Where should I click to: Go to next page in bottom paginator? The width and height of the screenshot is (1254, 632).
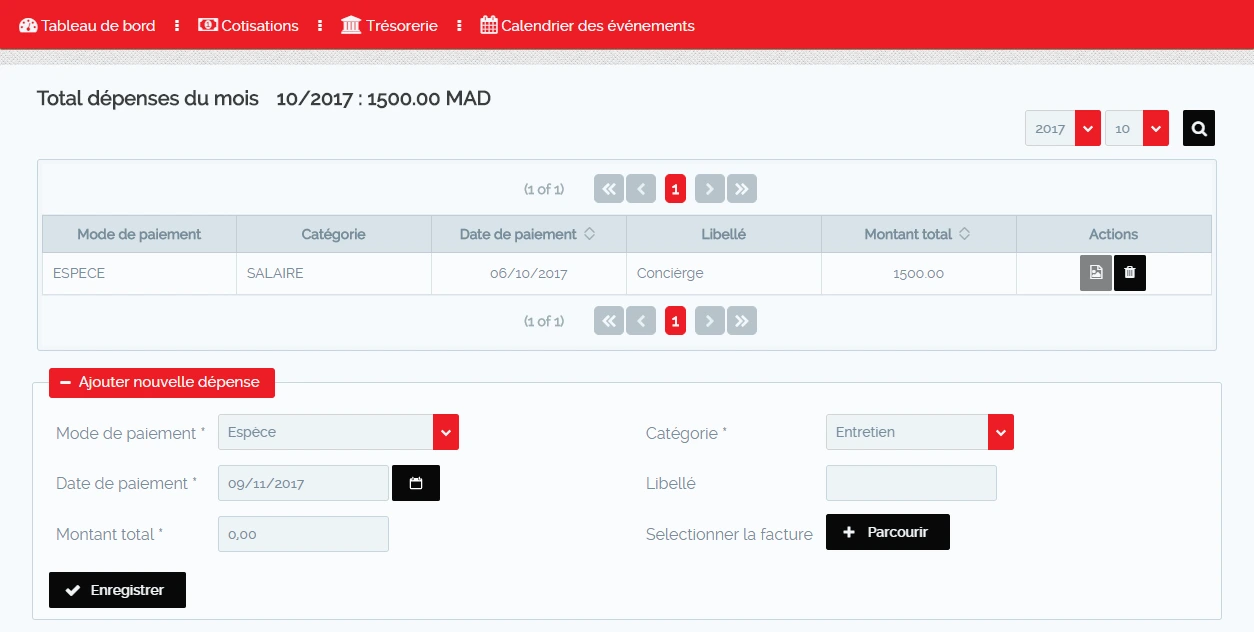tap(709, 320)
